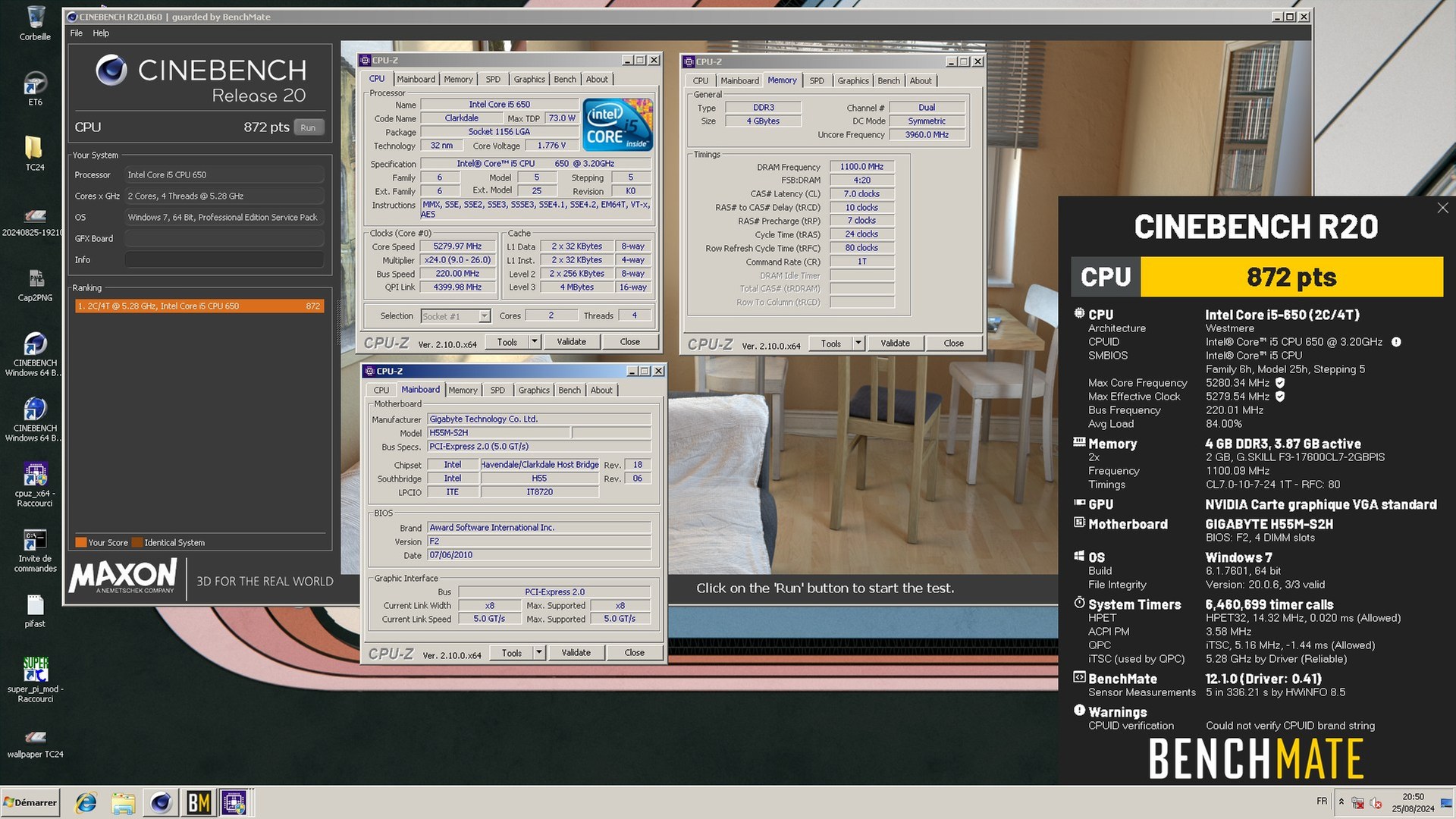This screenshot has width=1456, height=819.
Task: Click the FR language indicator in taskbar
Action: (1322, 802)
